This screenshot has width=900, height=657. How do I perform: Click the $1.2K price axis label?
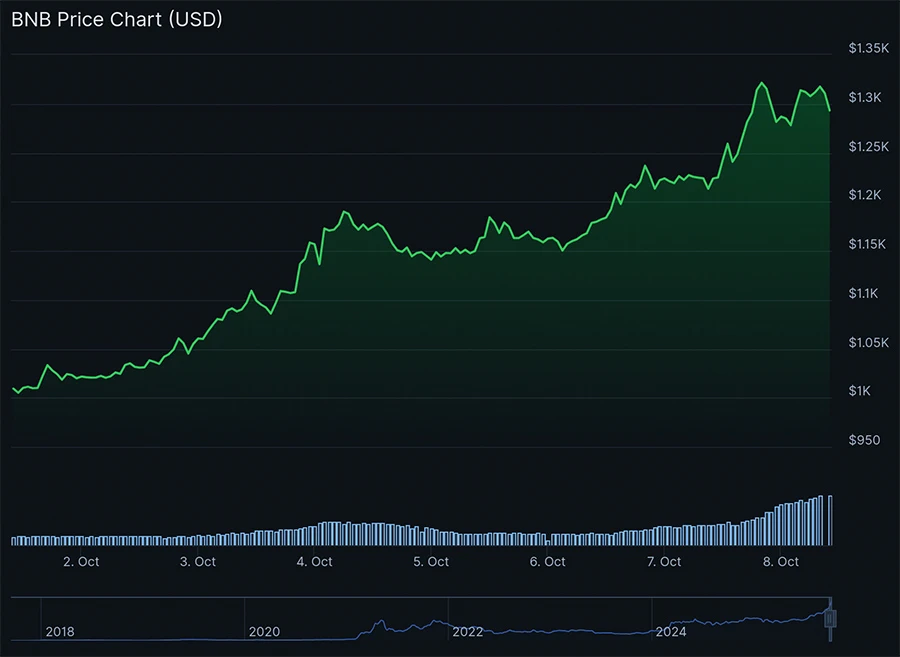coord(864,195)
